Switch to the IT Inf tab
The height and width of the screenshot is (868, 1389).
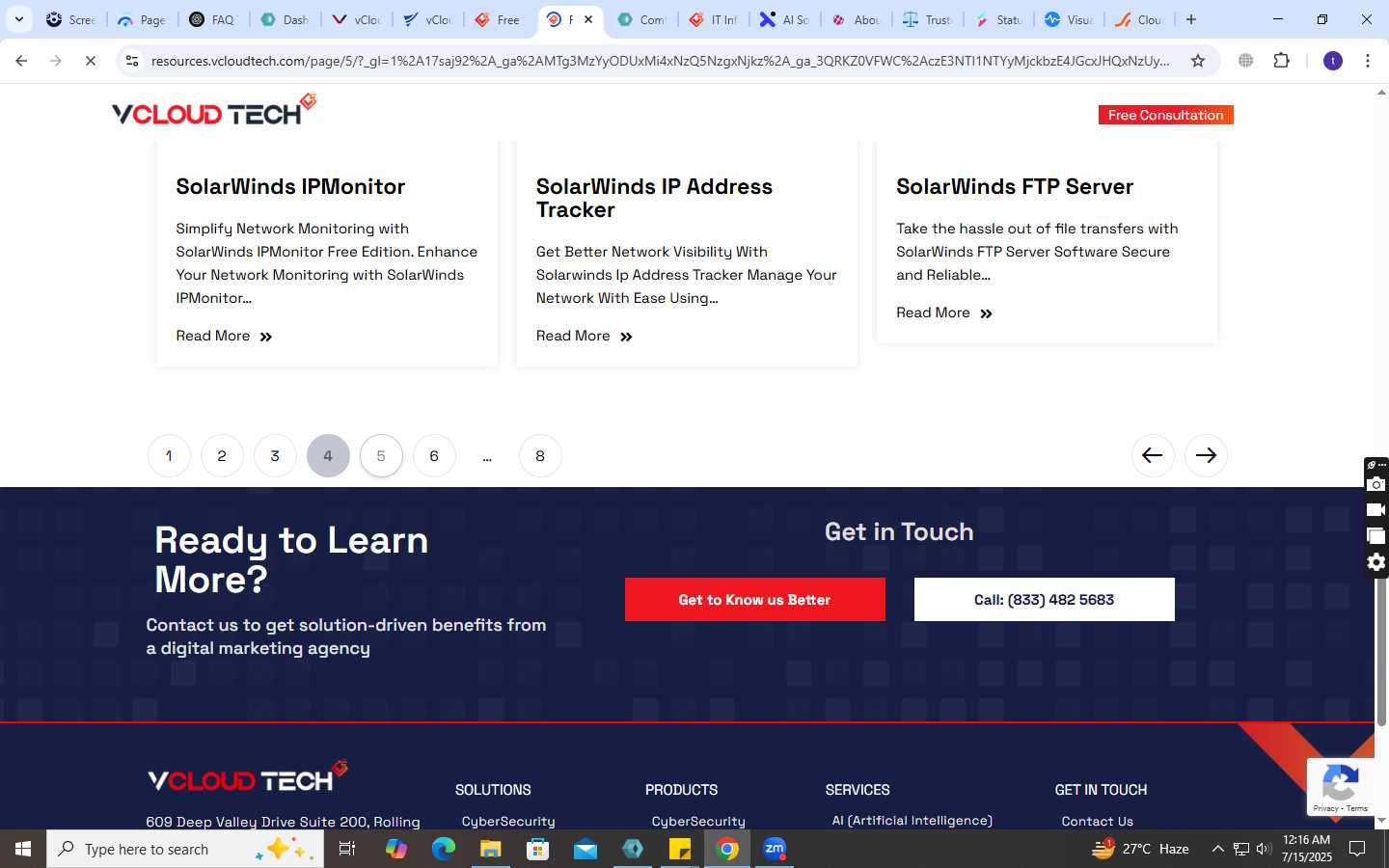pyautogui.click(x=715, y=19)
